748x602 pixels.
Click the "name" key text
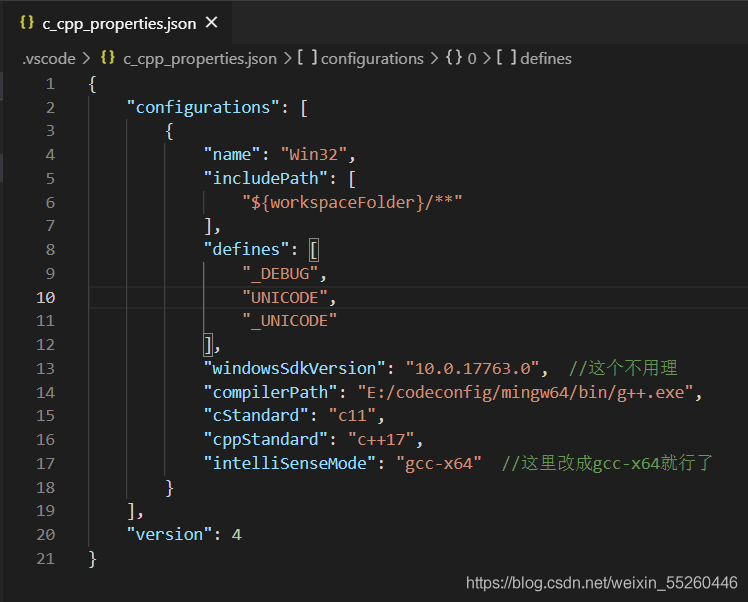click(x=232, y=155)
